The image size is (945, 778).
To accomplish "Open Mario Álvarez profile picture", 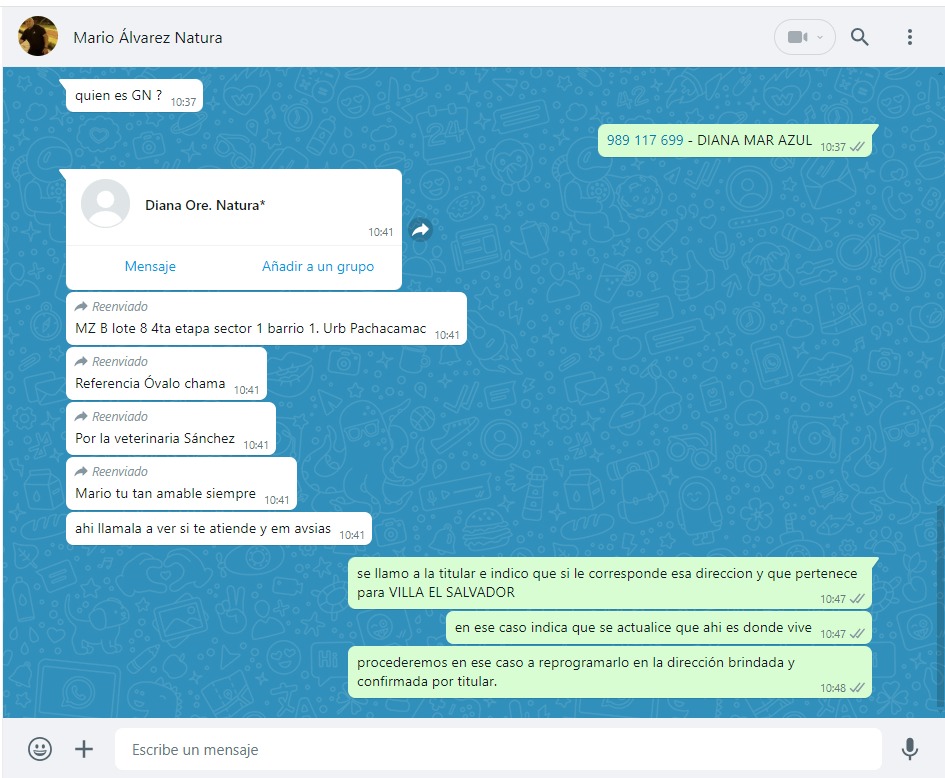I will 38,37.
